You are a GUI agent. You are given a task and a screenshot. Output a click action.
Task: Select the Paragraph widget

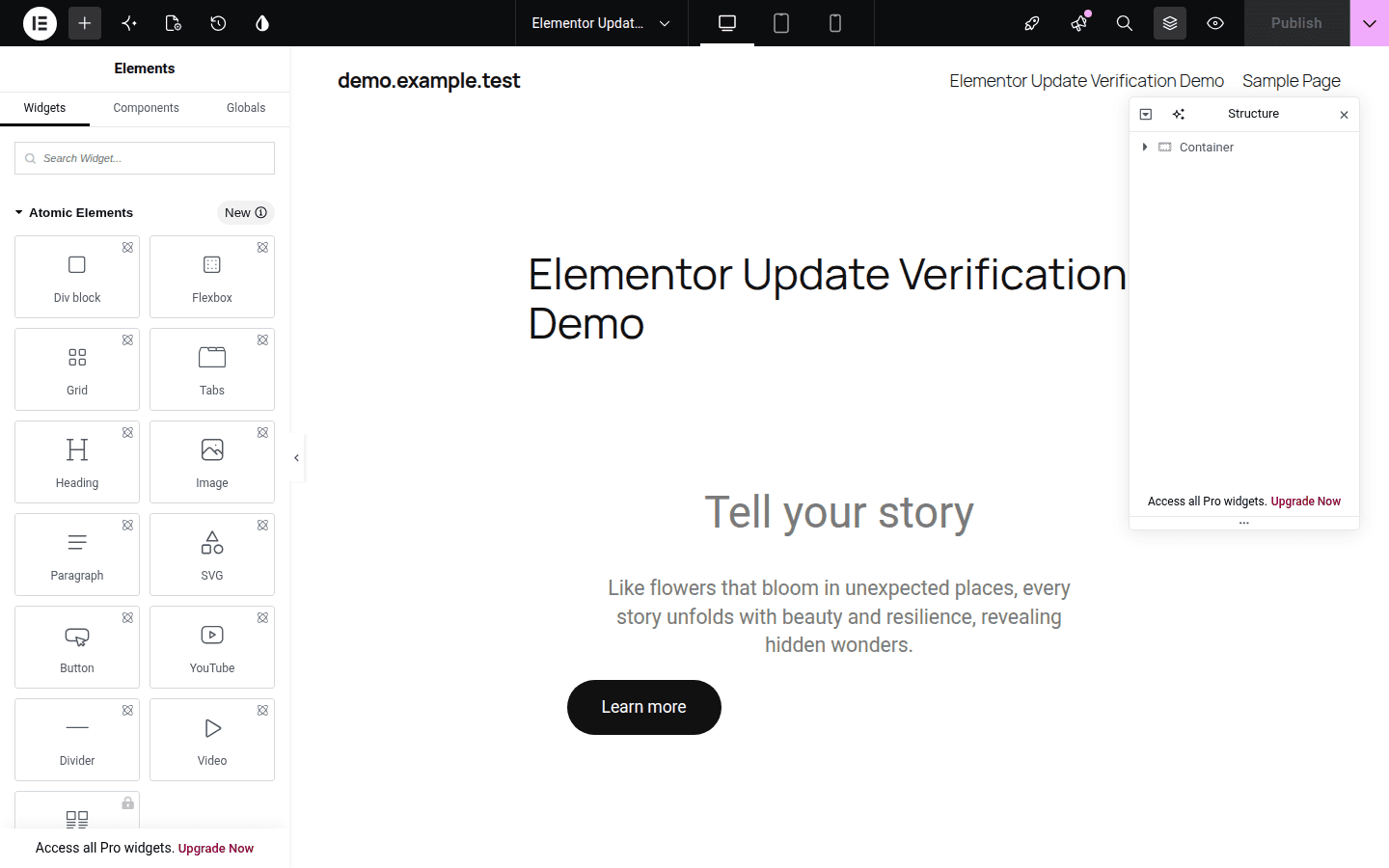[x=77, y=555]
